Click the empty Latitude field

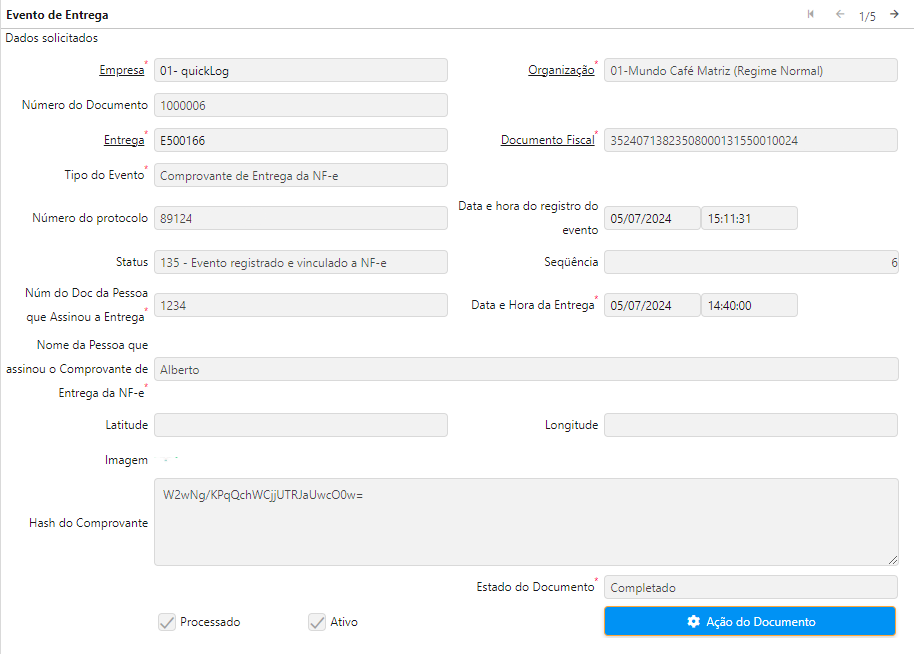point(301,425)
